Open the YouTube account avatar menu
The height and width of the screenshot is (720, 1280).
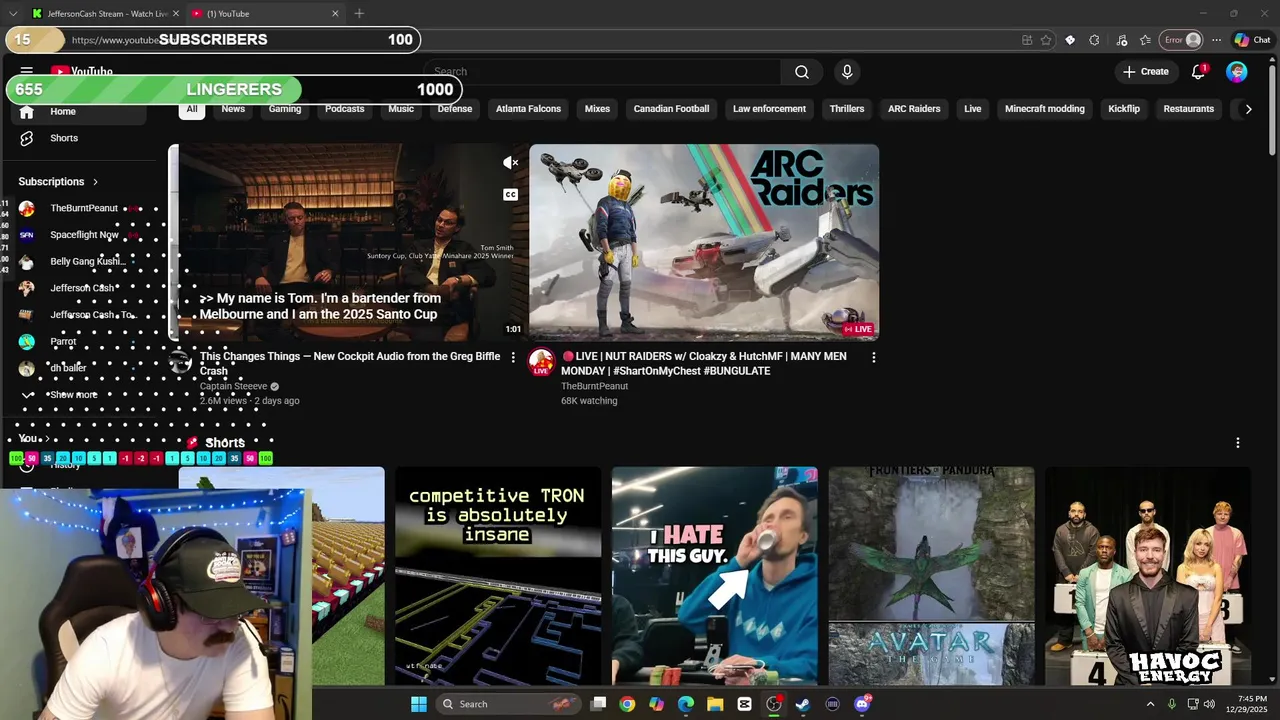coord(1237,72)
